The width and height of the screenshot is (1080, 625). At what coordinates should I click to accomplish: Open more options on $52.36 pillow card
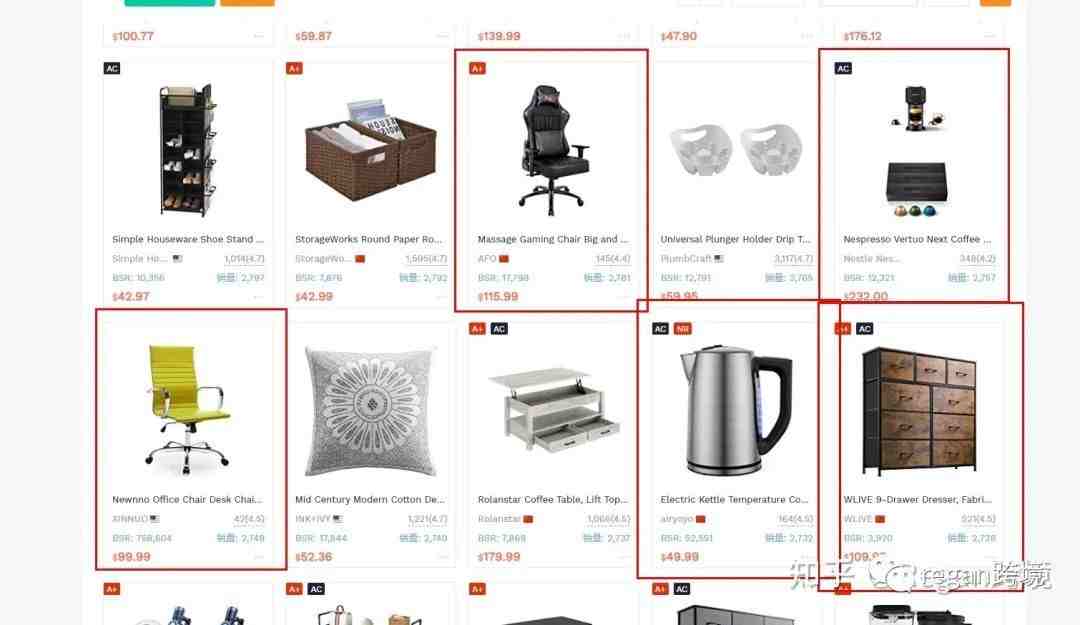point(442,557)
